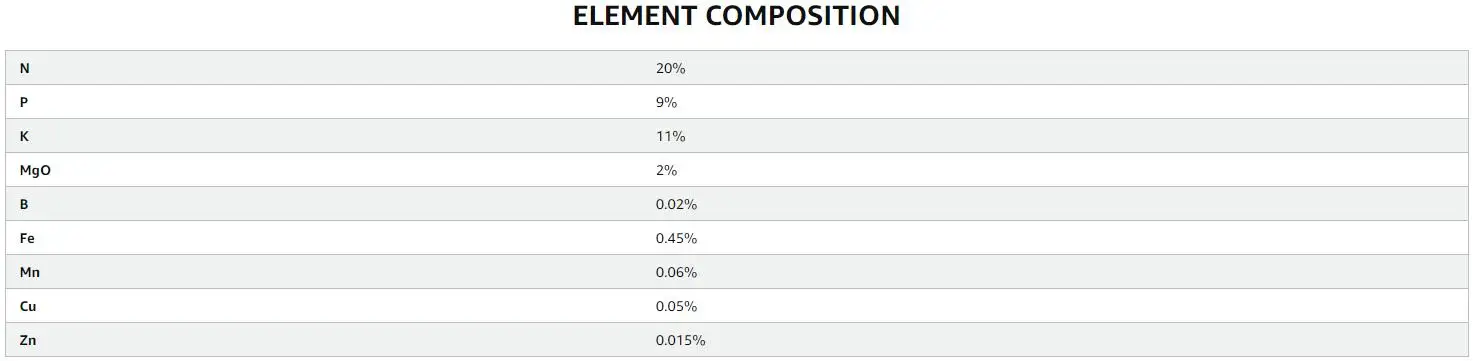Click the 9% phosphorus value
This screenshot has width=1474, height=361.
coord(666,102)
